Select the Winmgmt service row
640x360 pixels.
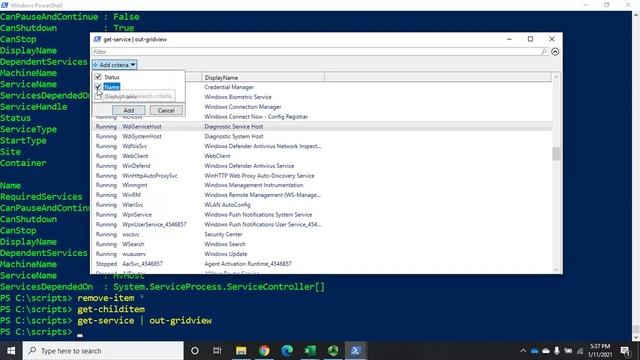coord(322,185)
